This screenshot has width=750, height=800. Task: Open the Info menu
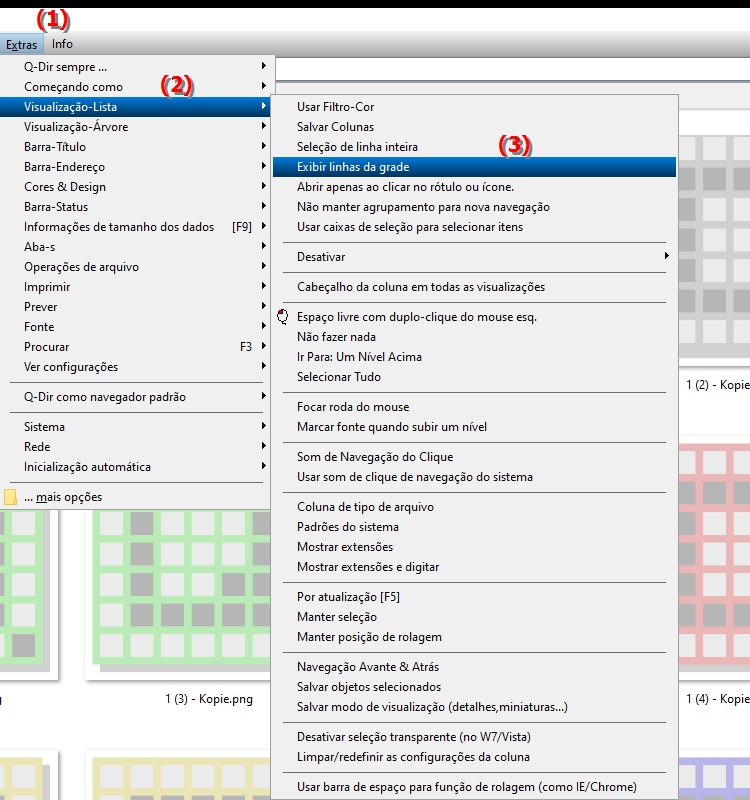pyautogui.click(x=62, y=44)
